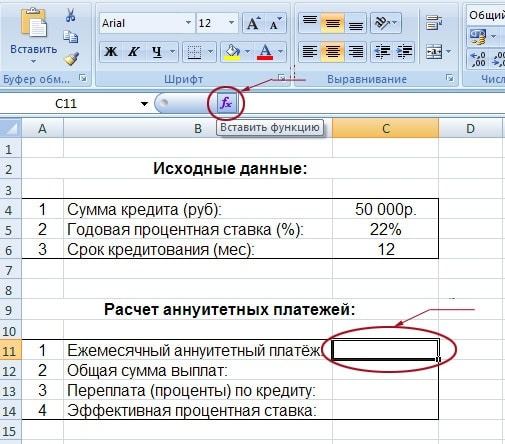Open the font color dropdown arrow
This screenshot has height=444, width=505.
[x=281, y=52]
